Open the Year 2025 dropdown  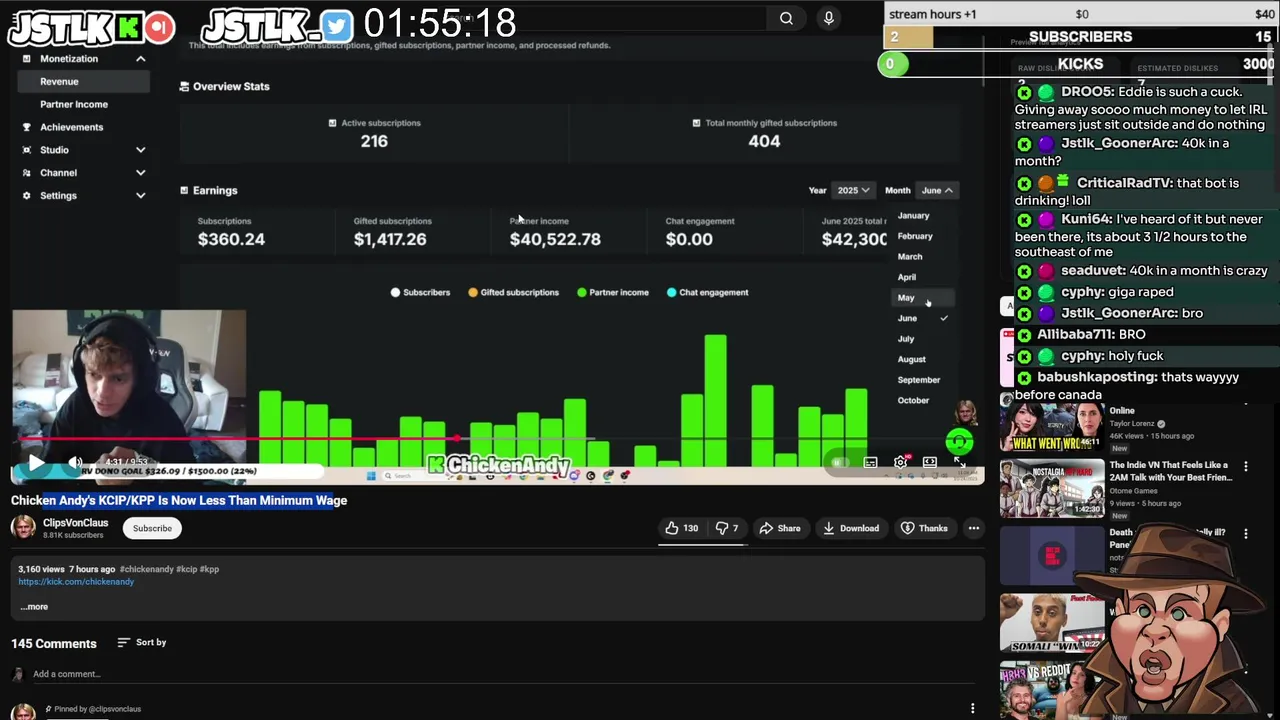(853, 190)
